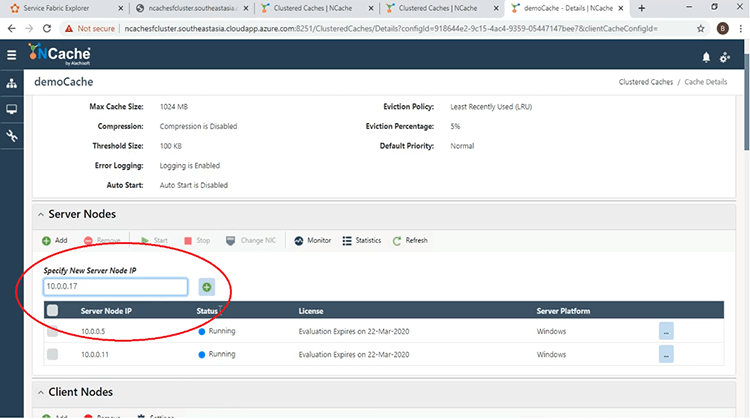Click the Status column header
Image resolution: width=750 pixels, height=419 pixels.
coord(207,311)
